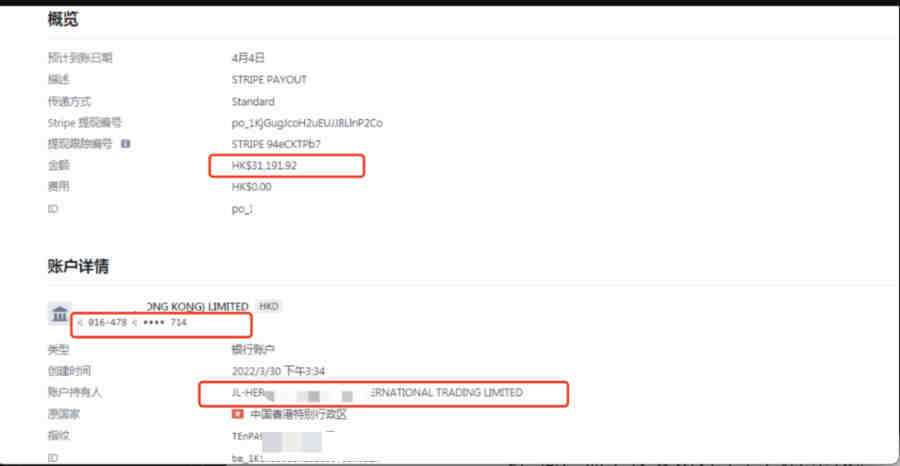The width and height of the screenshot is (900, 466).
Task: Open the HONG KONG) LIMITED bank account name
Action: coord(195,306)
